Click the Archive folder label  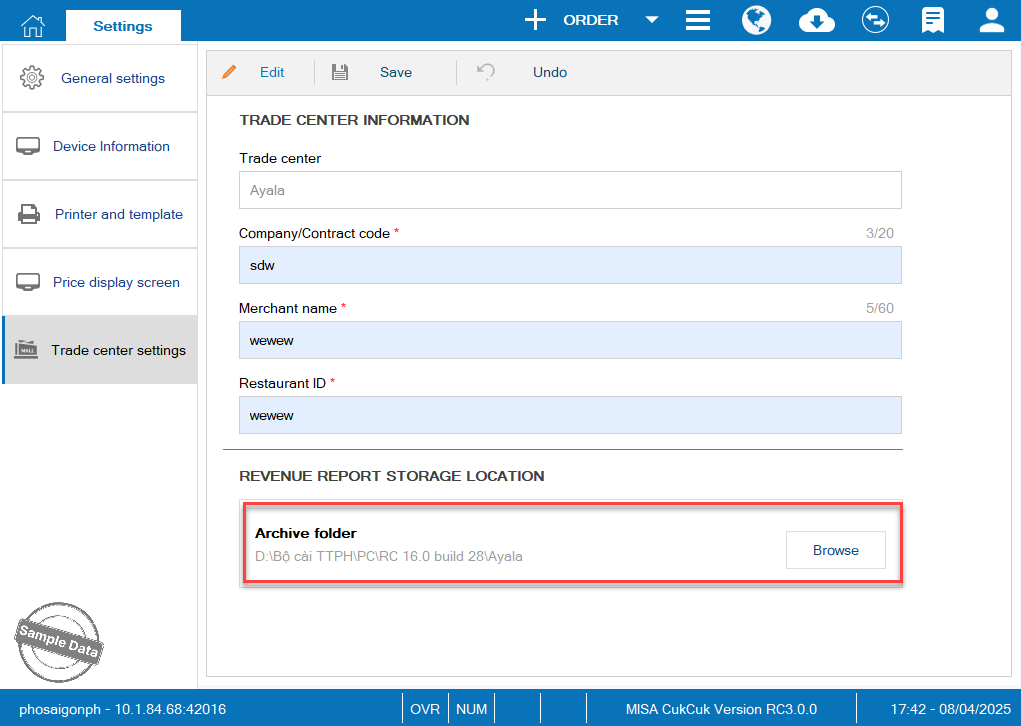coord(305,533)
